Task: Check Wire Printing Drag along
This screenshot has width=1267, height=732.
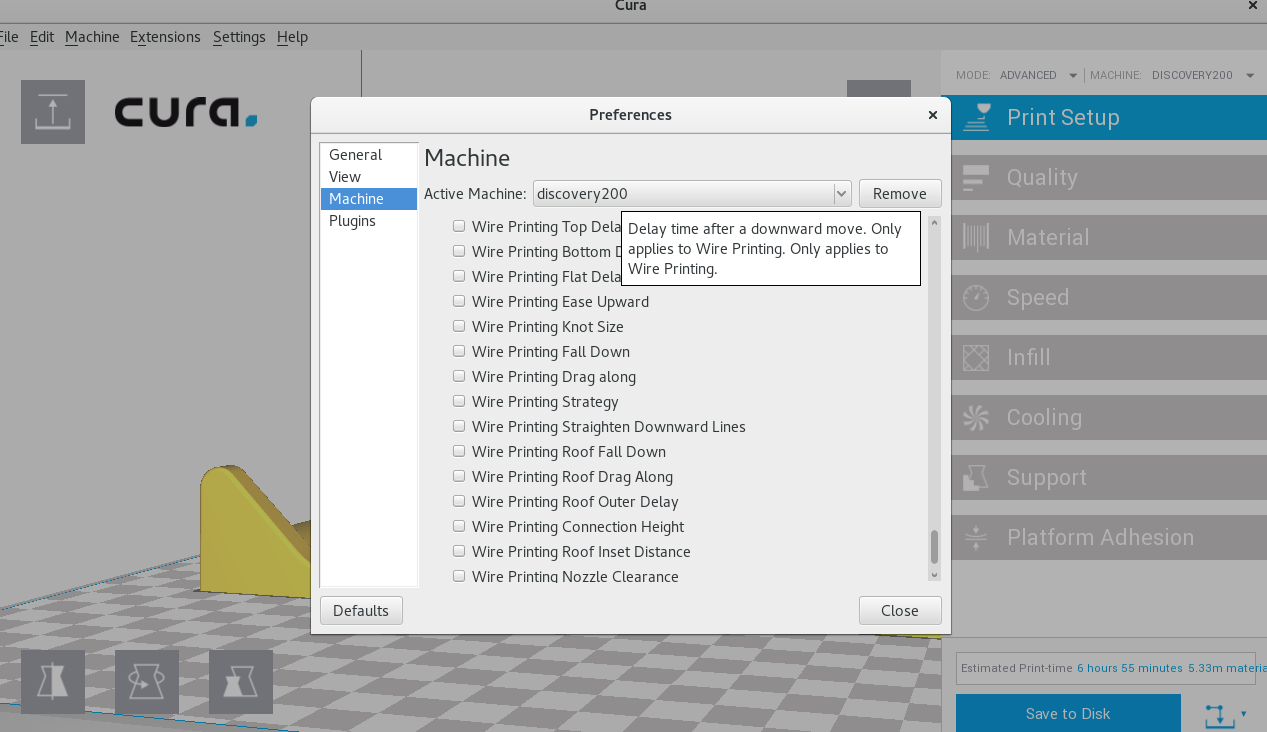Action: [459, 376]
